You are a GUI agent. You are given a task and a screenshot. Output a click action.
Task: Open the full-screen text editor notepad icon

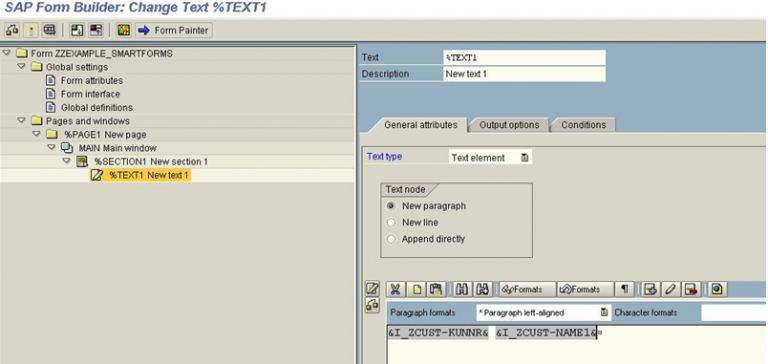372,289
